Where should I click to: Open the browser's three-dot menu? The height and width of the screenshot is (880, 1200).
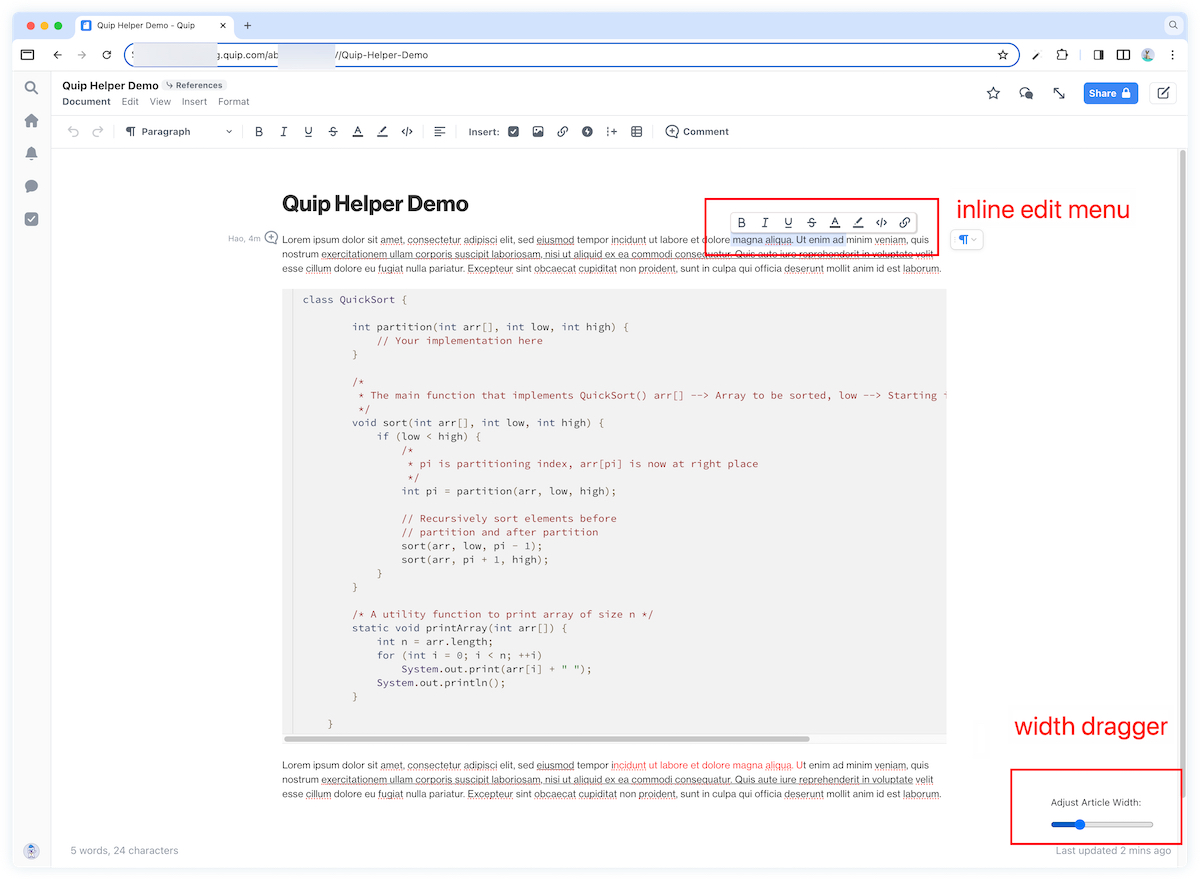click(1173, 55)
